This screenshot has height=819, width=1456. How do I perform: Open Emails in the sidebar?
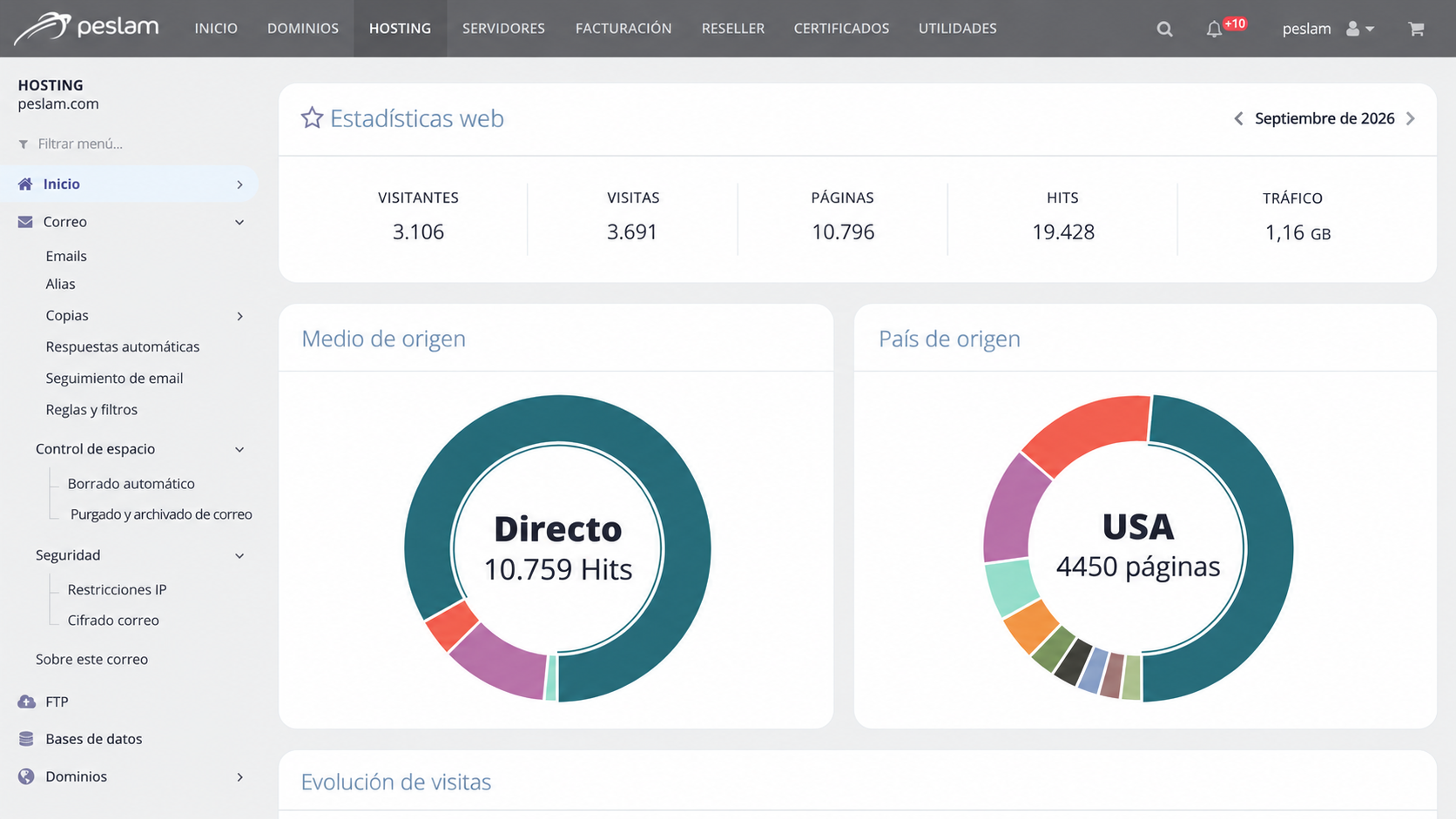tap(66, 256)
